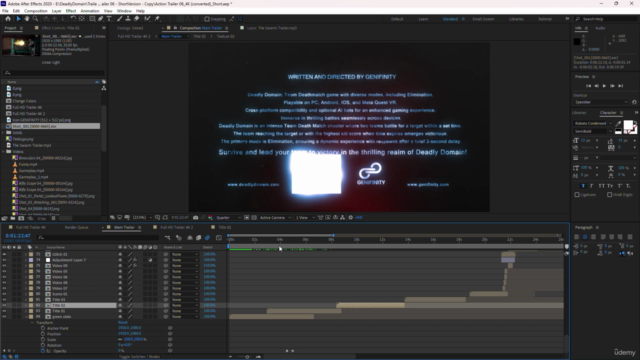Click Reset for the Transform group

(x=122, y=322)
